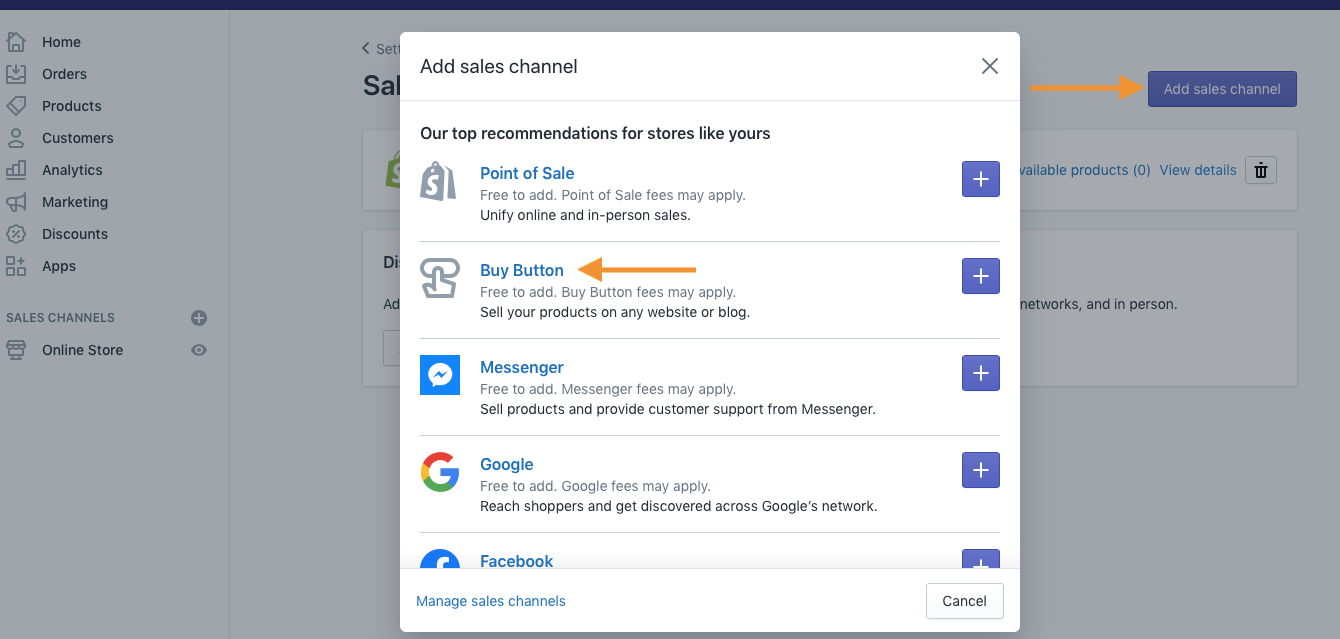Close the Add sales channel dialog
Screen dimensions: 1340x639
tap(990, 66)
